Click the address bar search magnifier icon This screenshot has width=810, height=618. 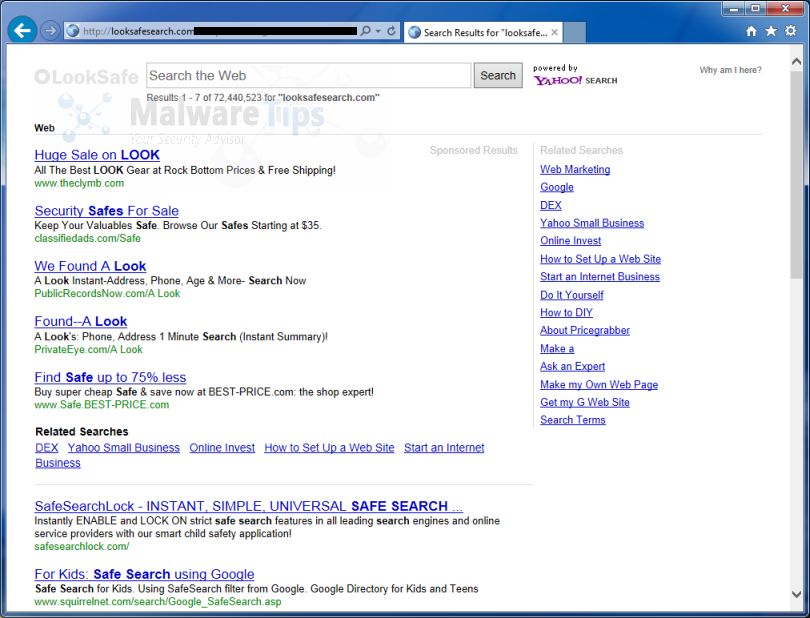click(x=365, y=31)
